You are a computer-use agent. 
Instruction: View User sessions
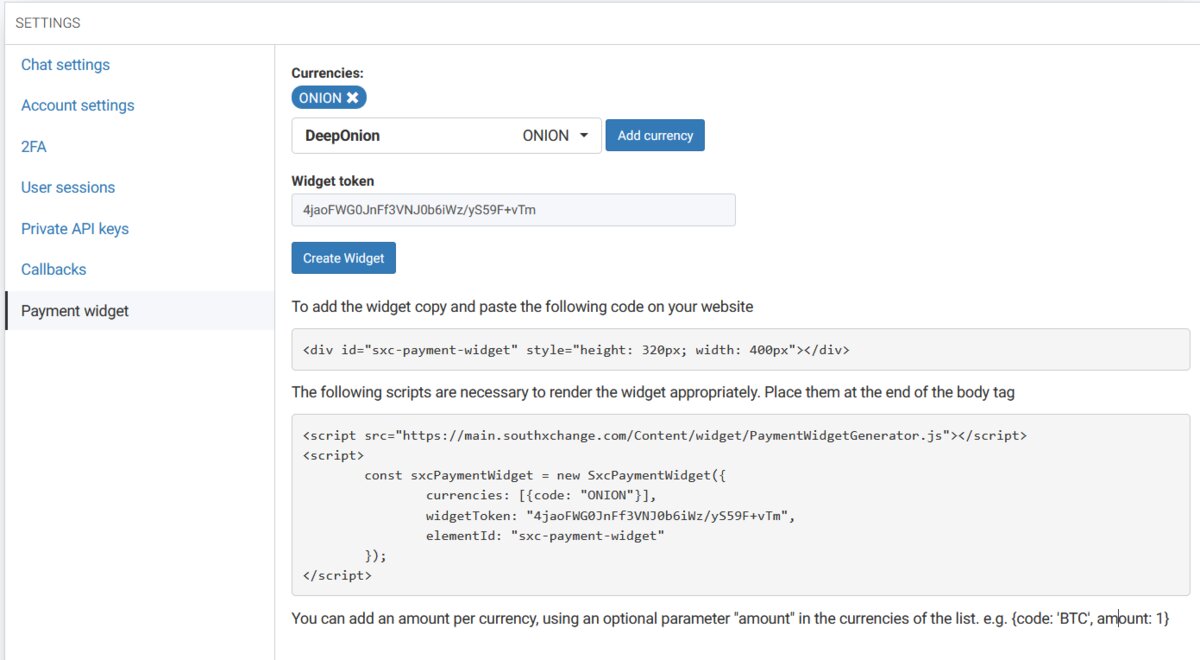(68, 188)
